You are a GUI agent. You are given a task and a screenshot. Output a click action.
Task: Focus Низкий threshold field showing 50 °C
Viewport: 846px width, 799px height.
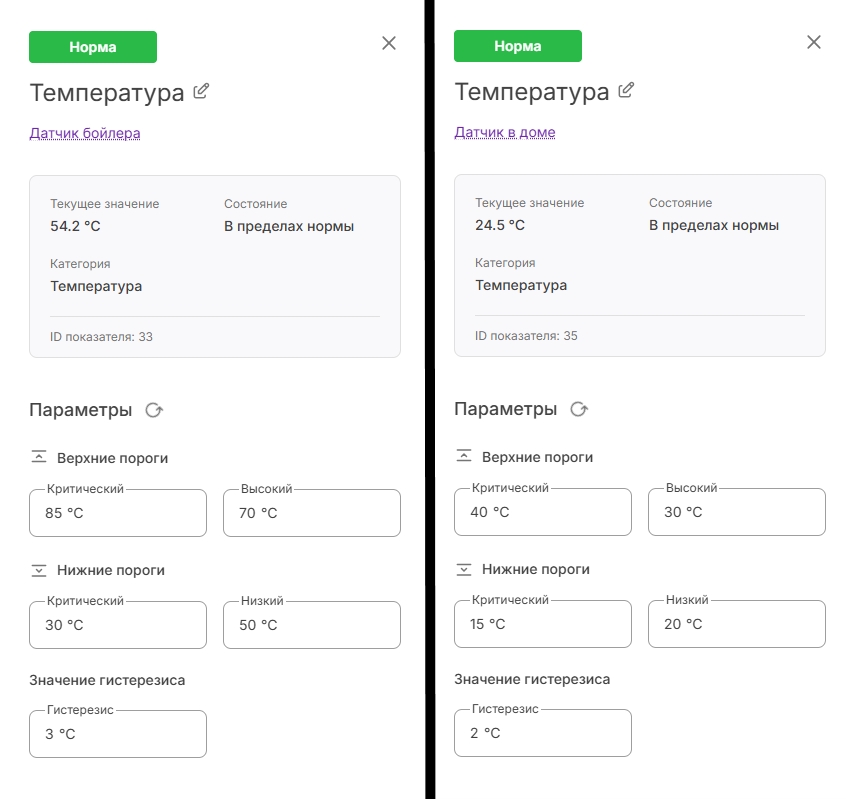click(312, 625)
